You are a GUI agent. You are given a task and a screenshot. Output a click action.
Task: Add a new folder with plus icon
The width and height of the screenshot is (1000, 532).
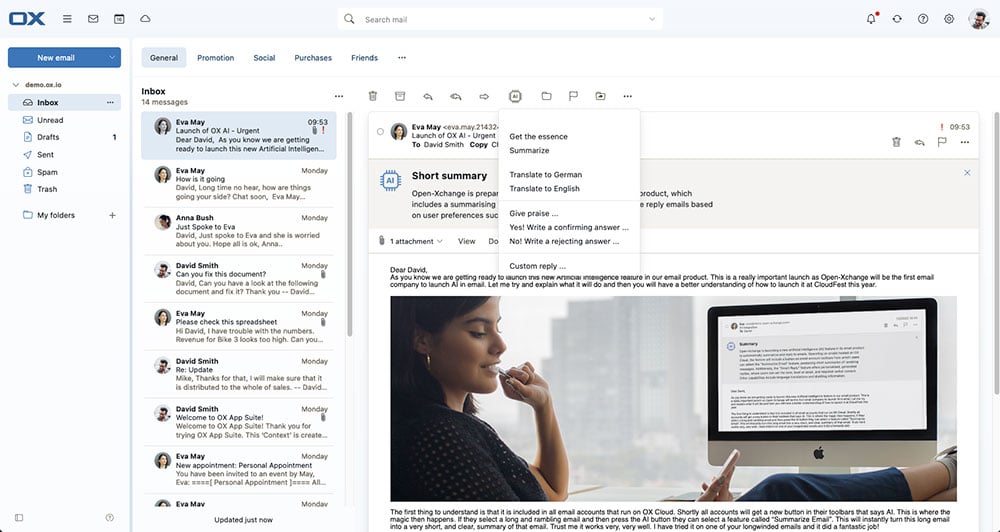[112, 216]
